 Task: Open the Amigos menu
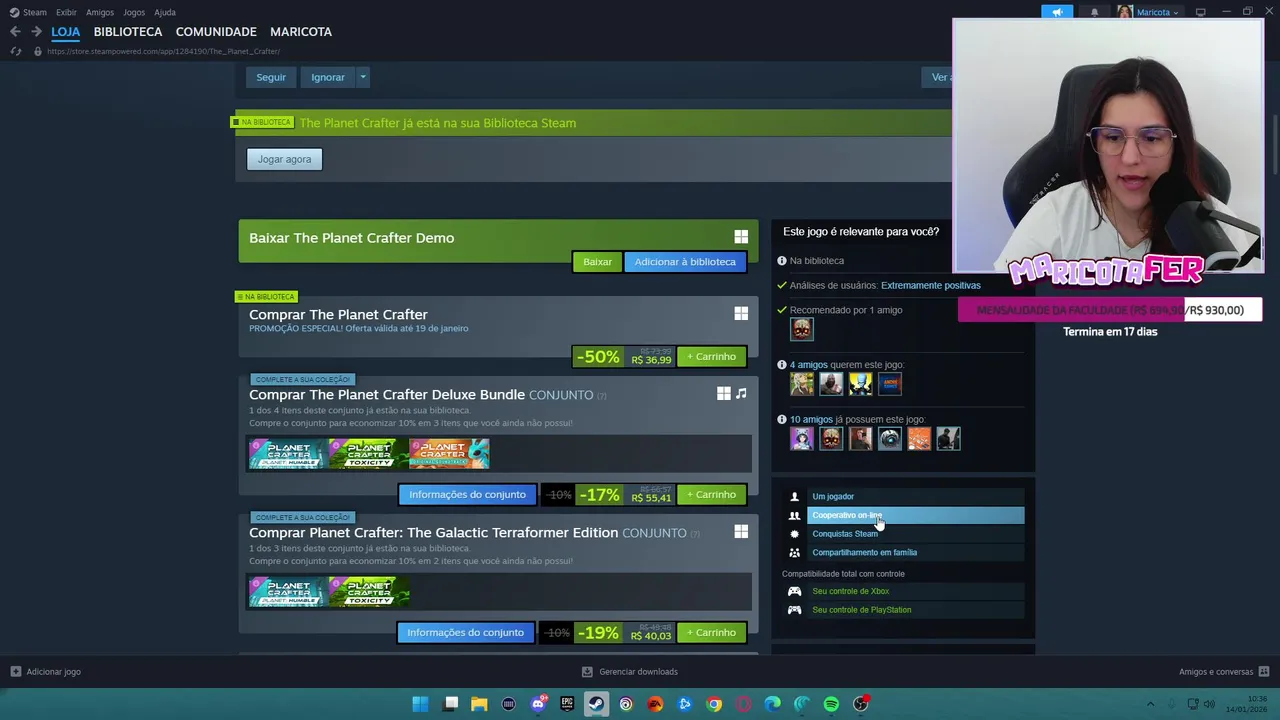(x=100, y=12)
